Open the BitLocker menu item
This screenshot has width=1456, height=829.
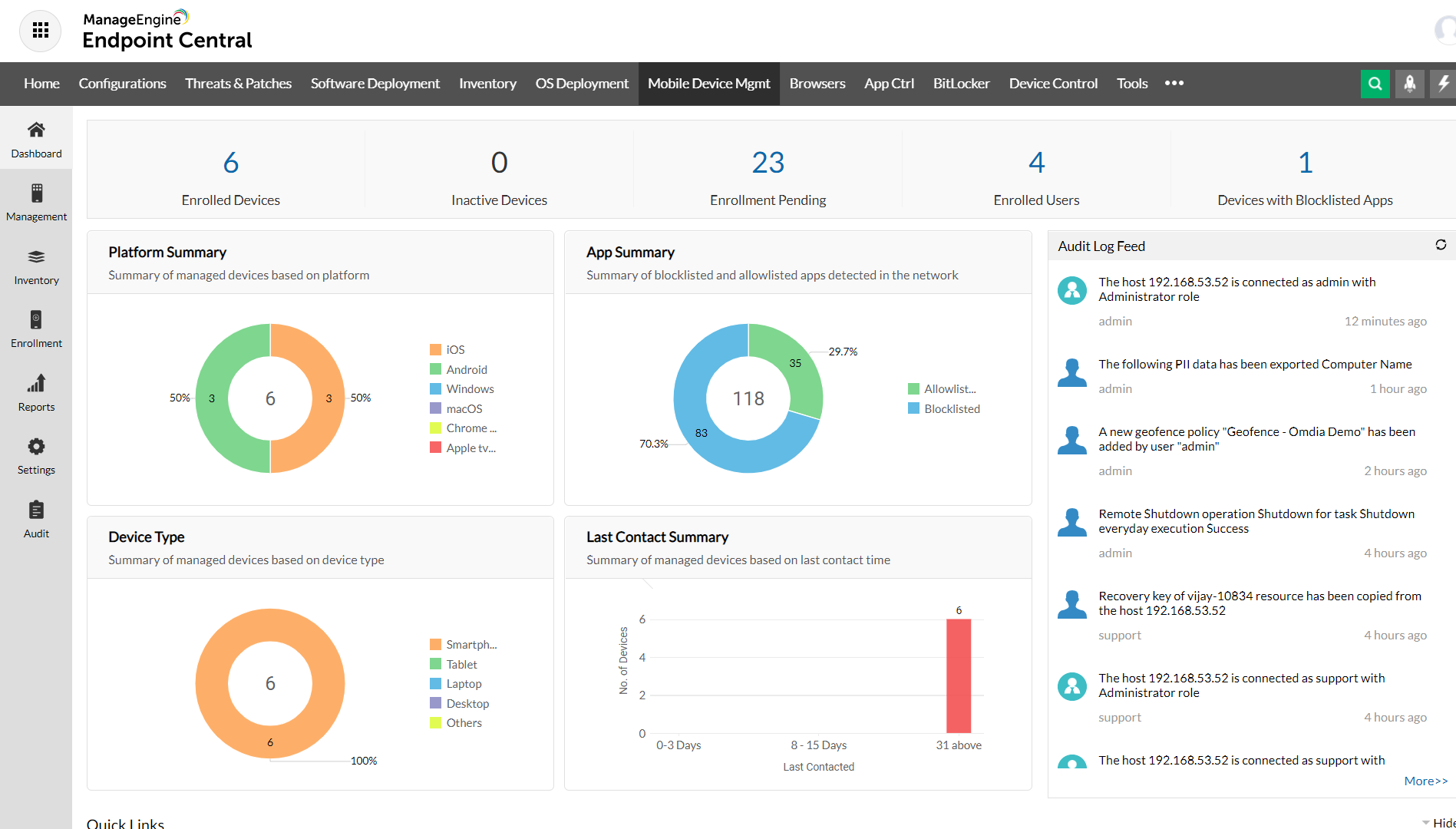pos(961,84)
